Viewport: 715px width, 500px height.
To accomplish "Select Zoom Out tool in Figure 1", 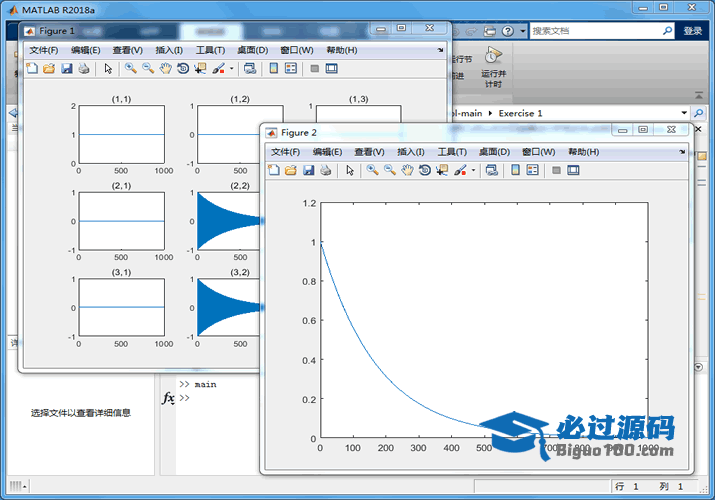I will coord(148,69).
